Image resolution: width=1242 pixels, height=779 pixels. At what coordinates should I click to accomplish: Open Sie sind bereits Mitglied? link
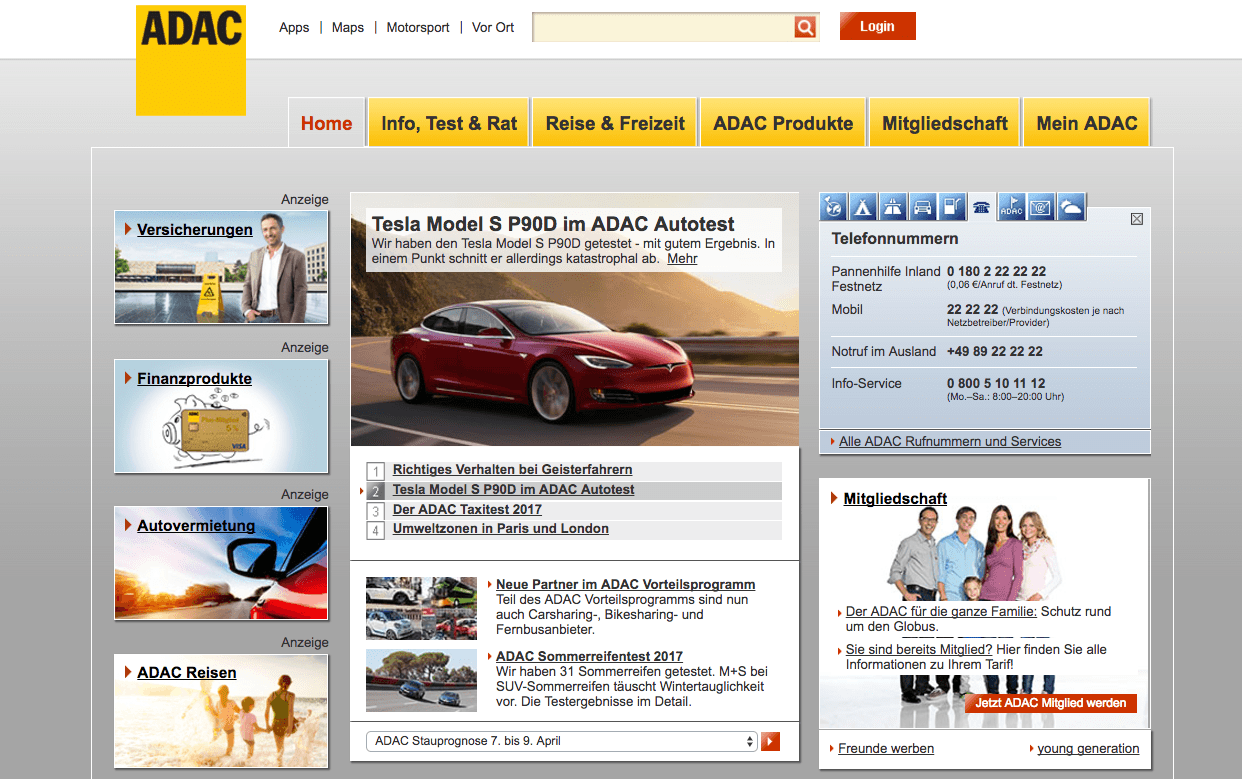pos(919,649)
